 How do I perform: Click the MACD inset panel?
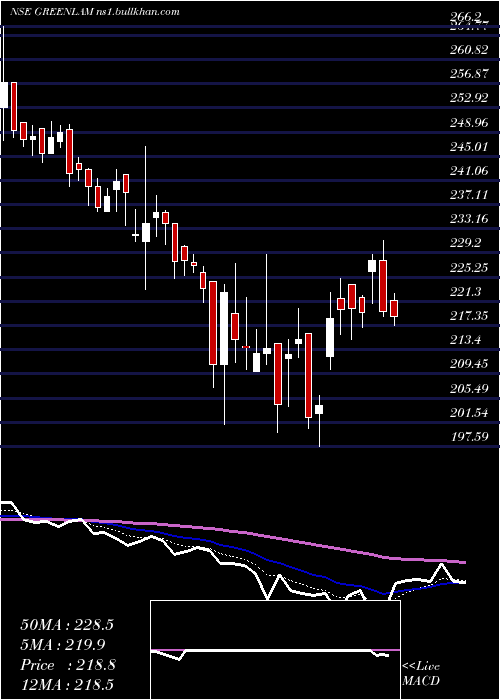[275, 650]
